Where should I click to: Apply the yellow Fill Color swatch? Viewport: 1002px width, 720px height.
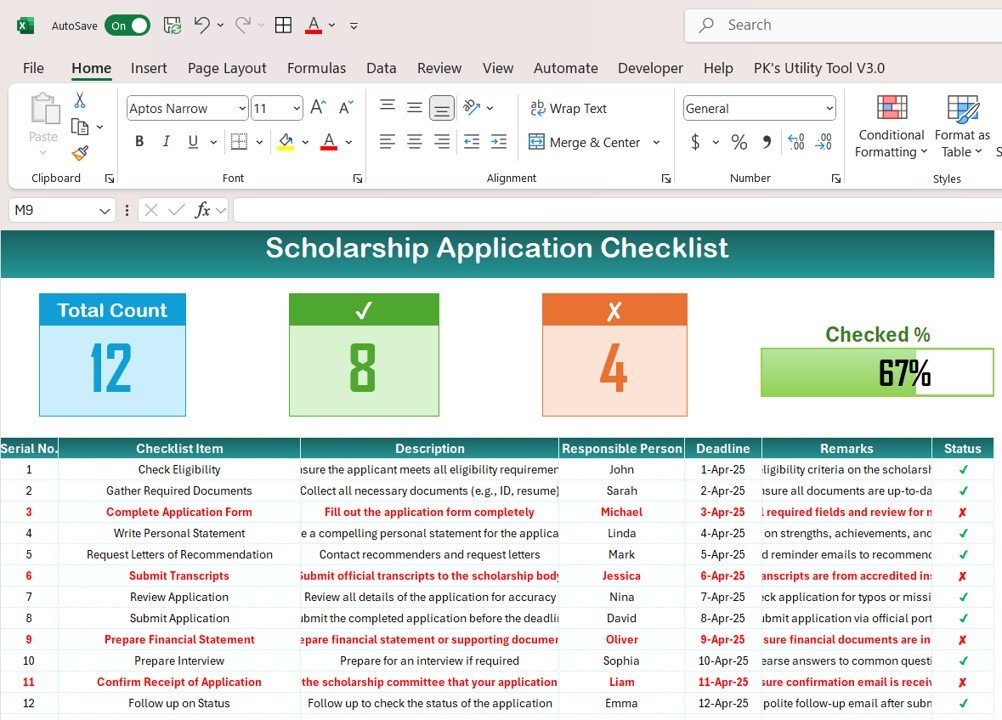[x=286, y=141]
